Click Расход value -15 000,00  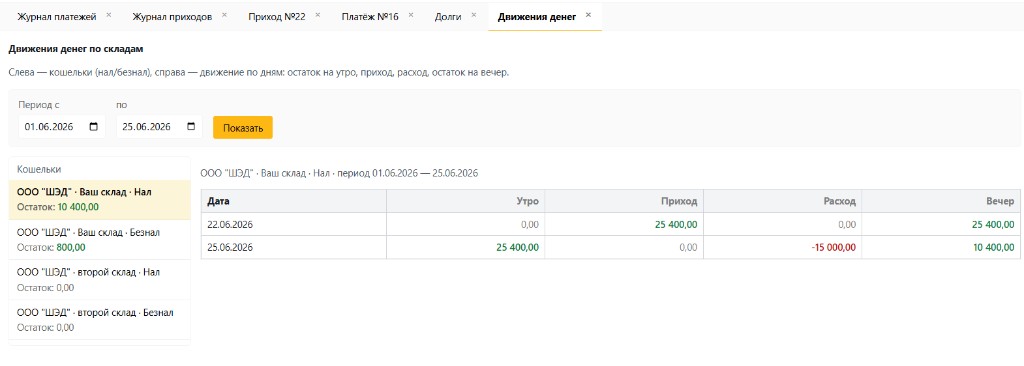coord(832,248)
